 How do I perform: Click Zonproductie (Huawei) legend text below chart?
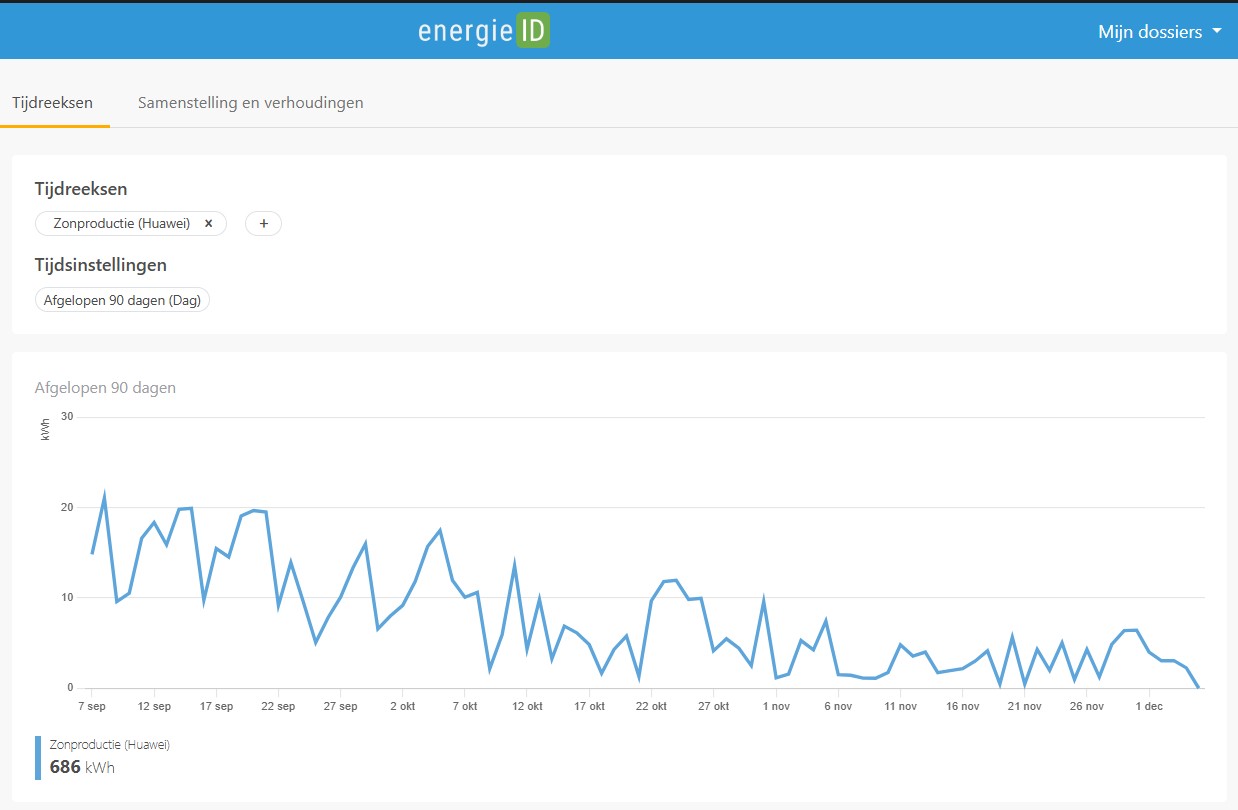point(109,745)
